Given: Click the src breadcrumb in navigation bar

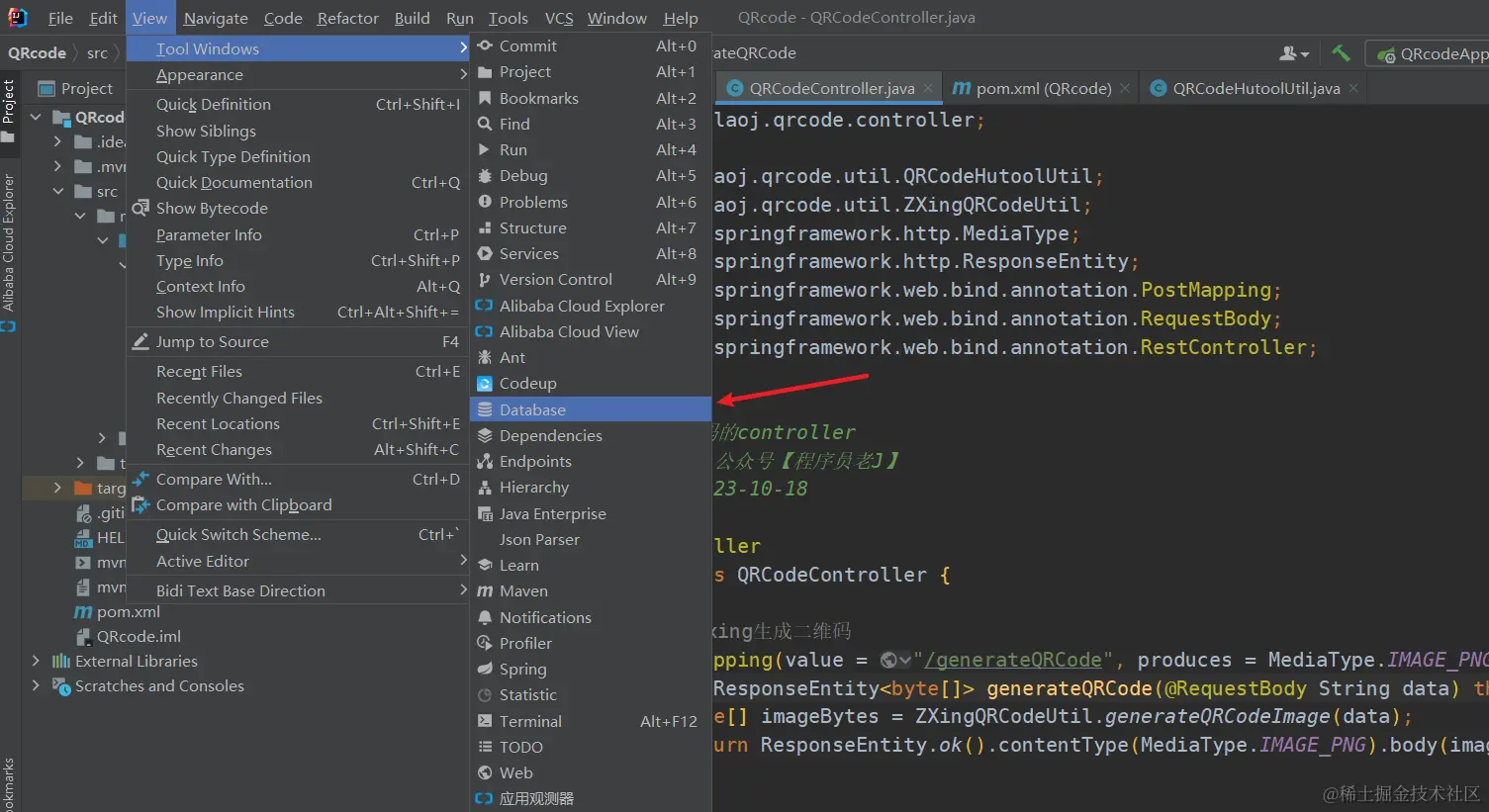Looking at the screenshot, I should (x=97, y=52).
